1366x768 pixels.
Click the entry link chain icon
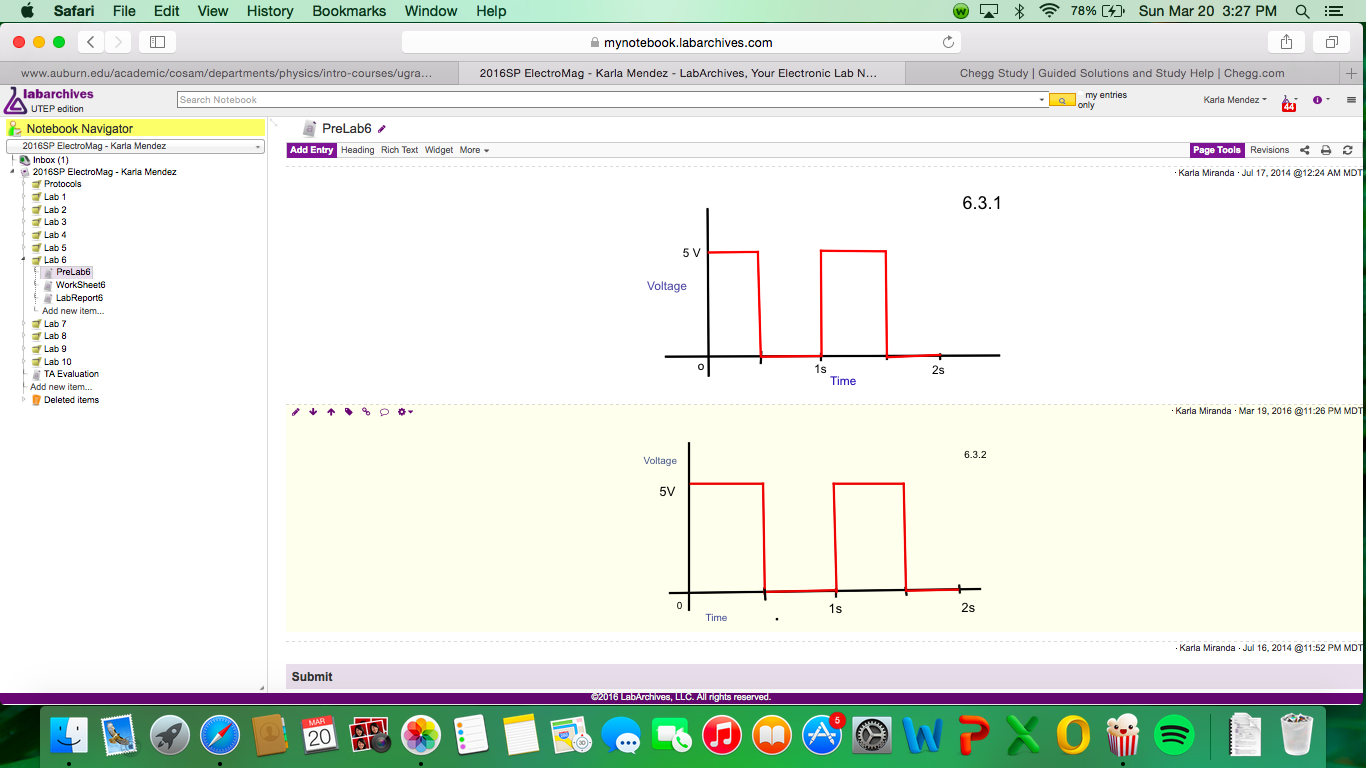click(366, 412)
